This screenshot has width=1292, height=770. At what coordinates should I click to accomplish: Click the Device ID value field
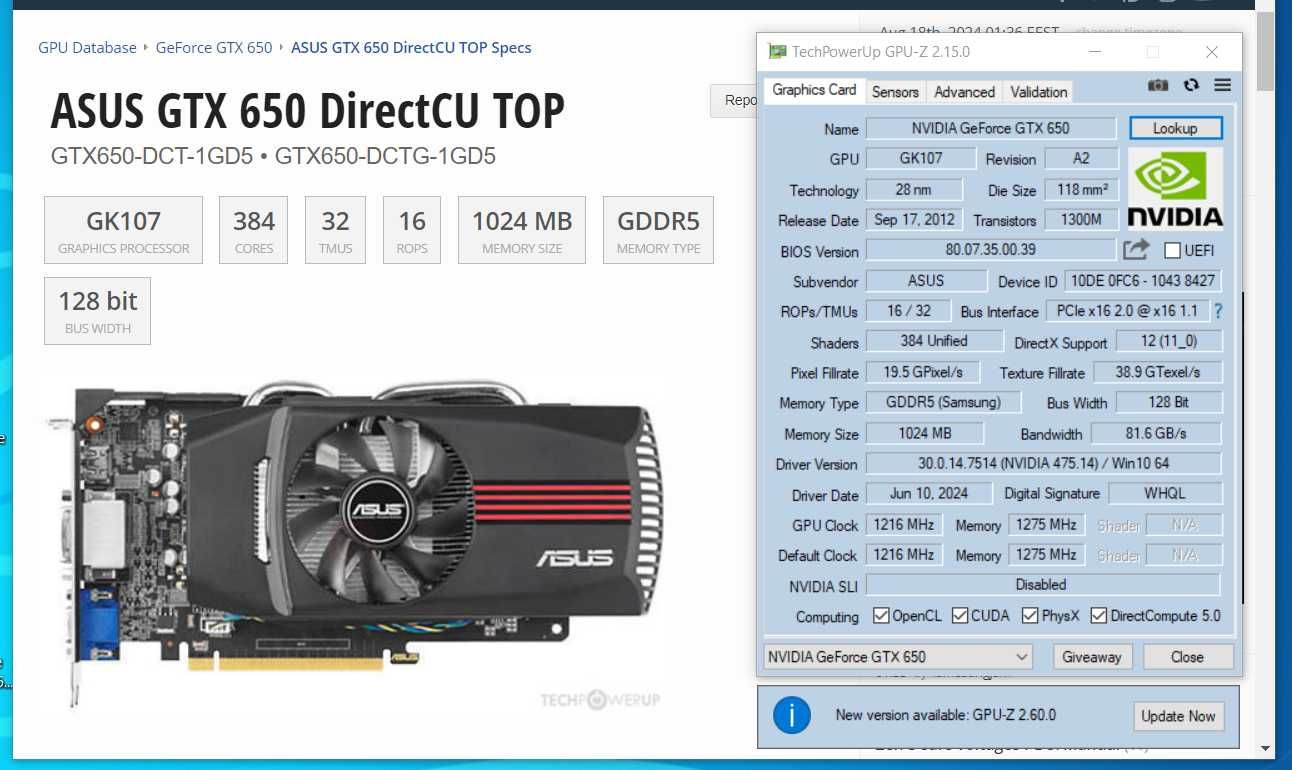coord(1142,281)
